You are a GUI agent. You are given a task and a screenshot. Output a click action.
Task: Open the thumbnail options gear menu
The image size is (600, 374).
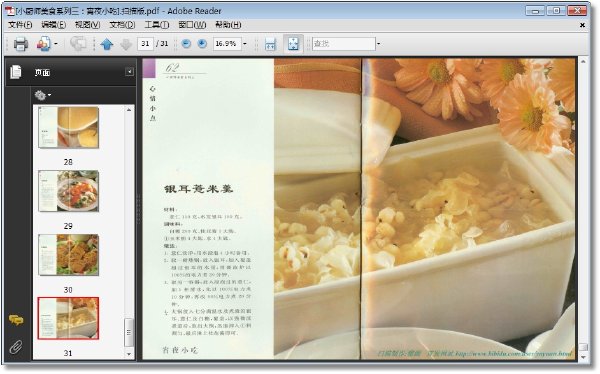click(x=43, y=95)
